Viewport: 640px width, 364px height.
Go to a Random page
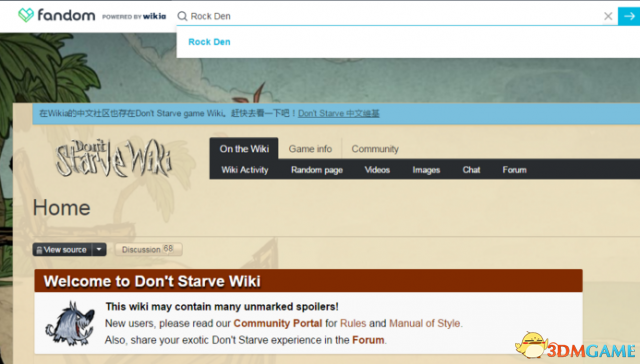click(x=317, y=170)
